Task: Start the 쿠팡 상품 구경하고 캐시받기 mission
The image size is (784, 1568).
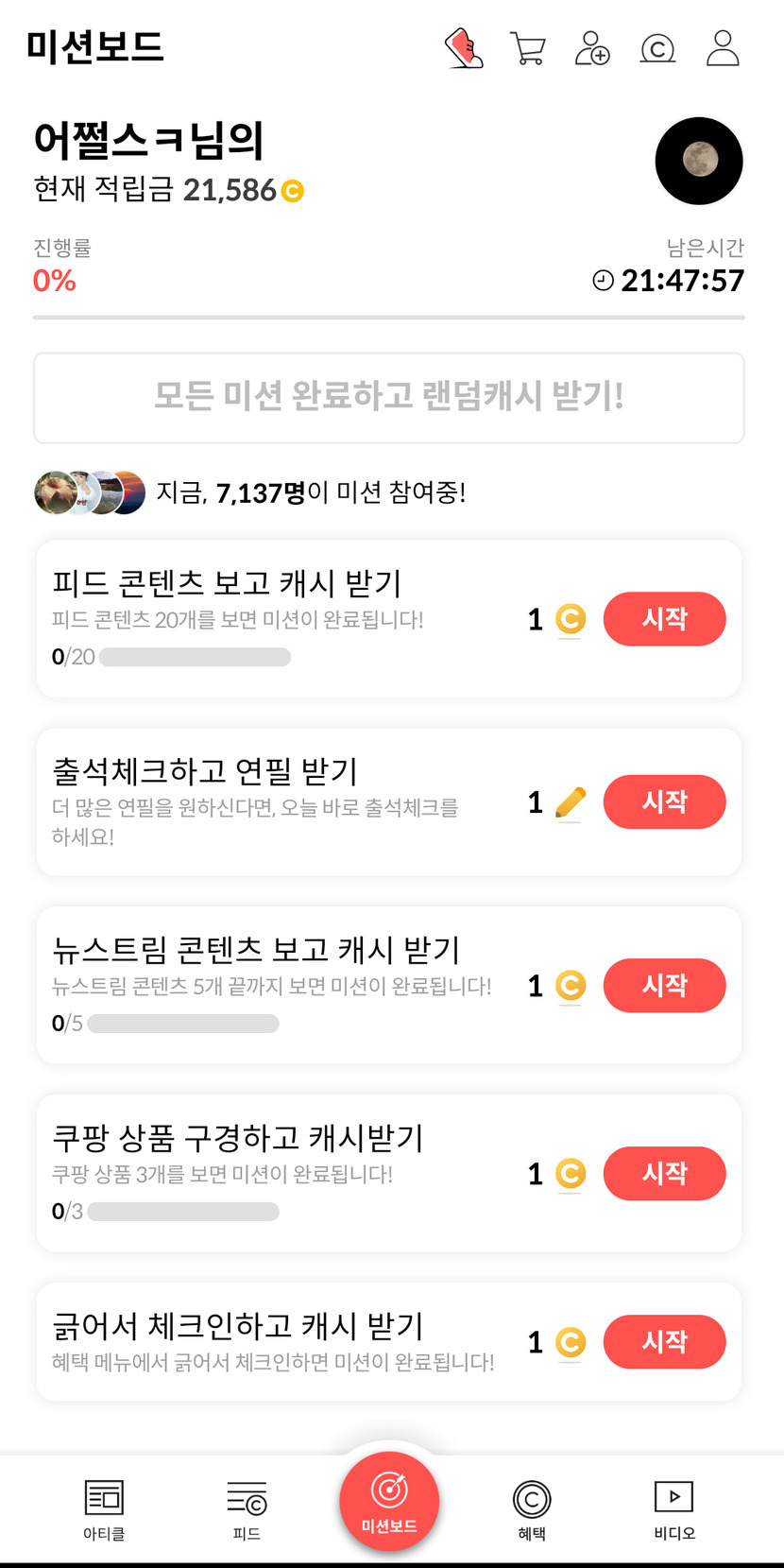Action: [x=664, y=1174]
